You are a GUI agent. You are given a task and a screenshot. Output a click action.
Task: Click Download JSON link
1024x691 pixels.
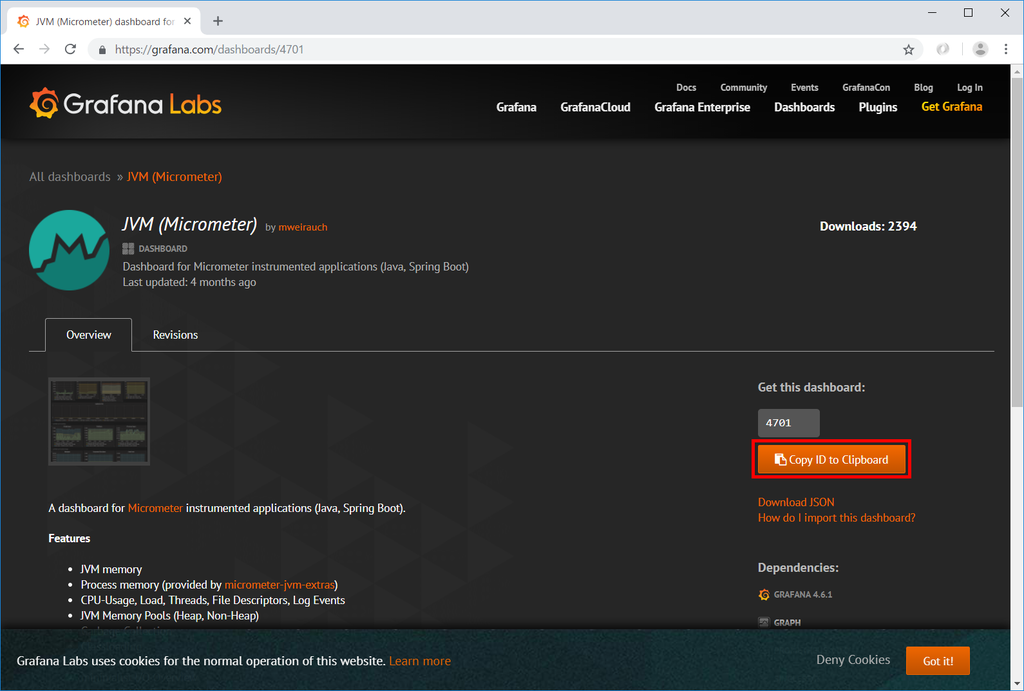795,502
